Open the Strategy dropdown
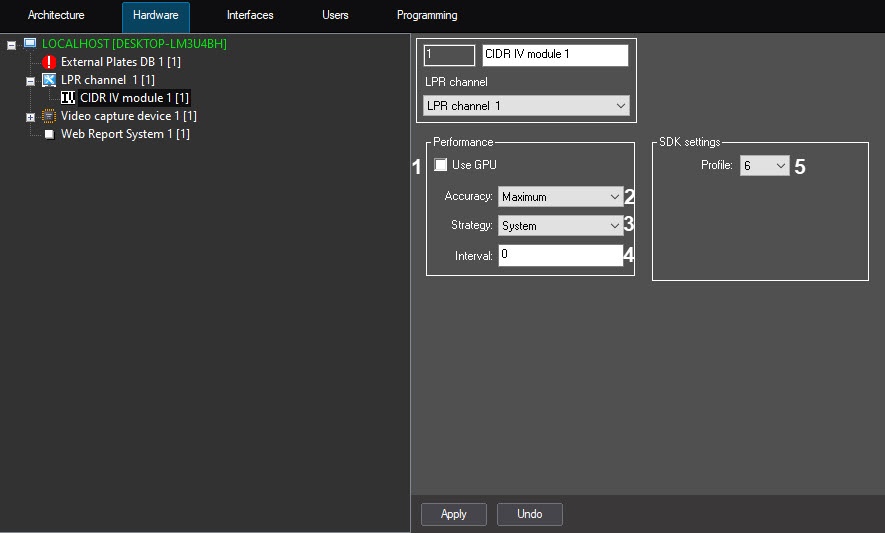The image size is (885, 533). click(x=560, y=226)
